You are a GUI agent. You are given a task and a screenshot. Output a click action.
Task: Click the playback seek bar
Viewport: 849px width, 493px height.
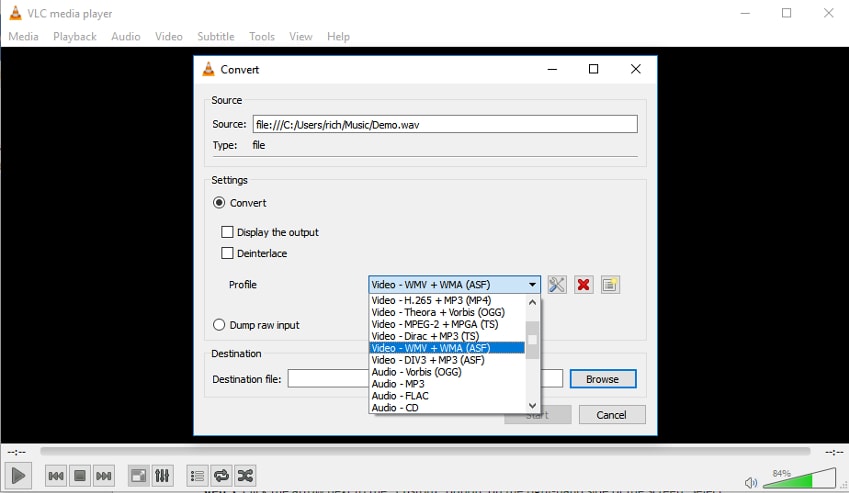click(x=425, y=451)
